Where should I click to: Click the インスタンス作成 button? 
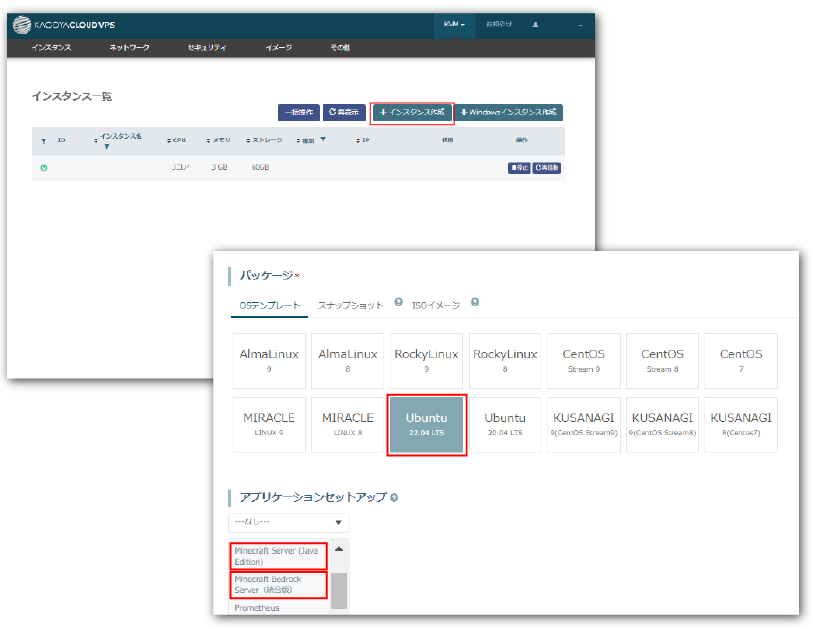[x=412, y=112]
